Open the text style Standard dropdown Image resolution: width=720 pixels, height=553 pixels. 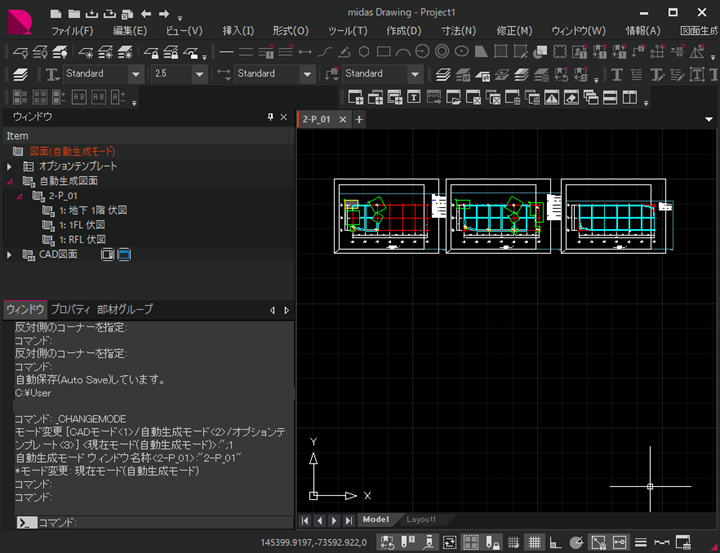136,74
